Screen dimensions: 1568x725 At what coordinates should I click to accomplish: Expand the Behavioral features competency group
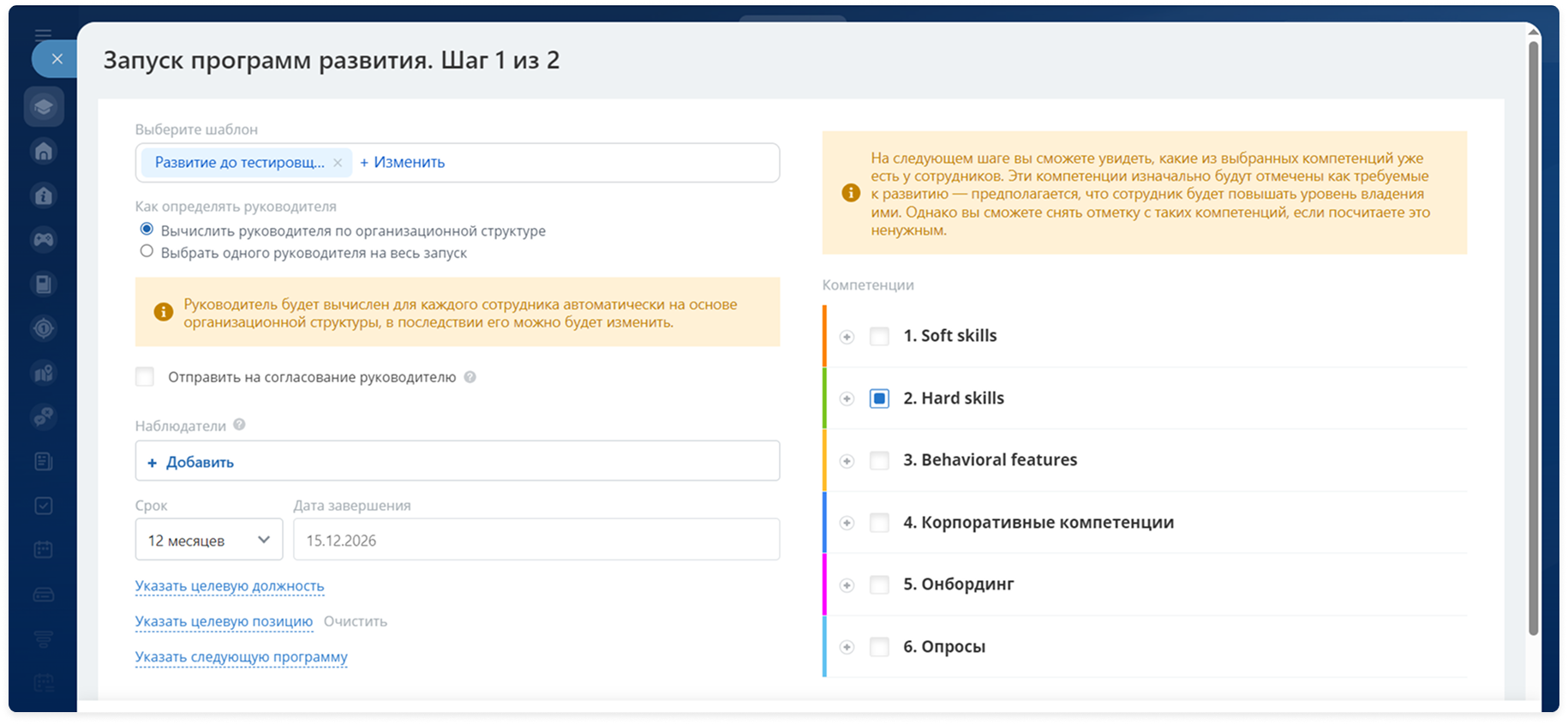847,461
